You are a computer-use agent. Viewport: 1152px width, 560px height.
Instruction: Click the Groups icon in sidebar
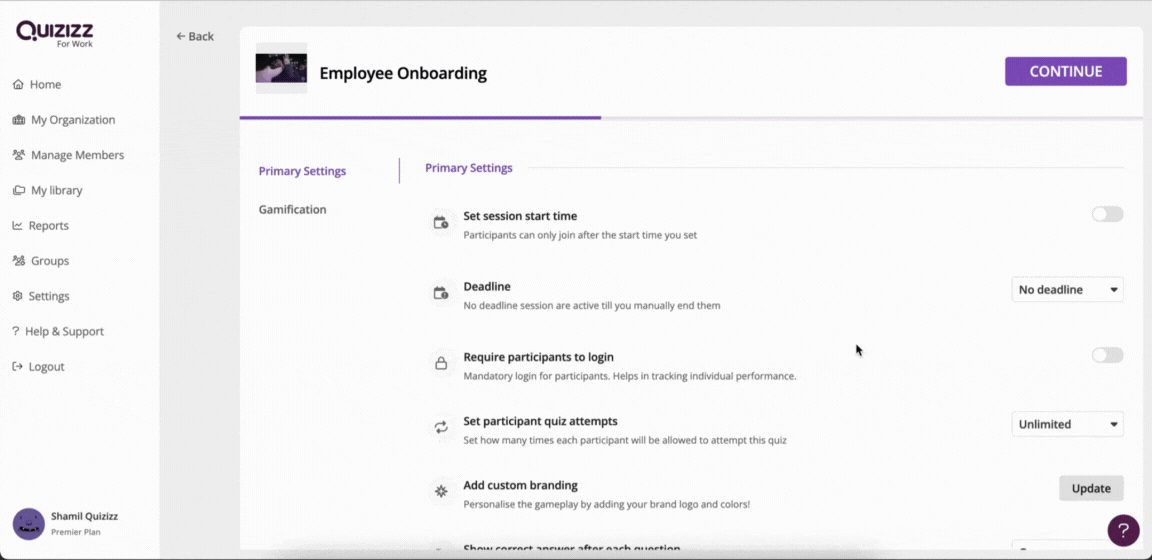(19, 261)
